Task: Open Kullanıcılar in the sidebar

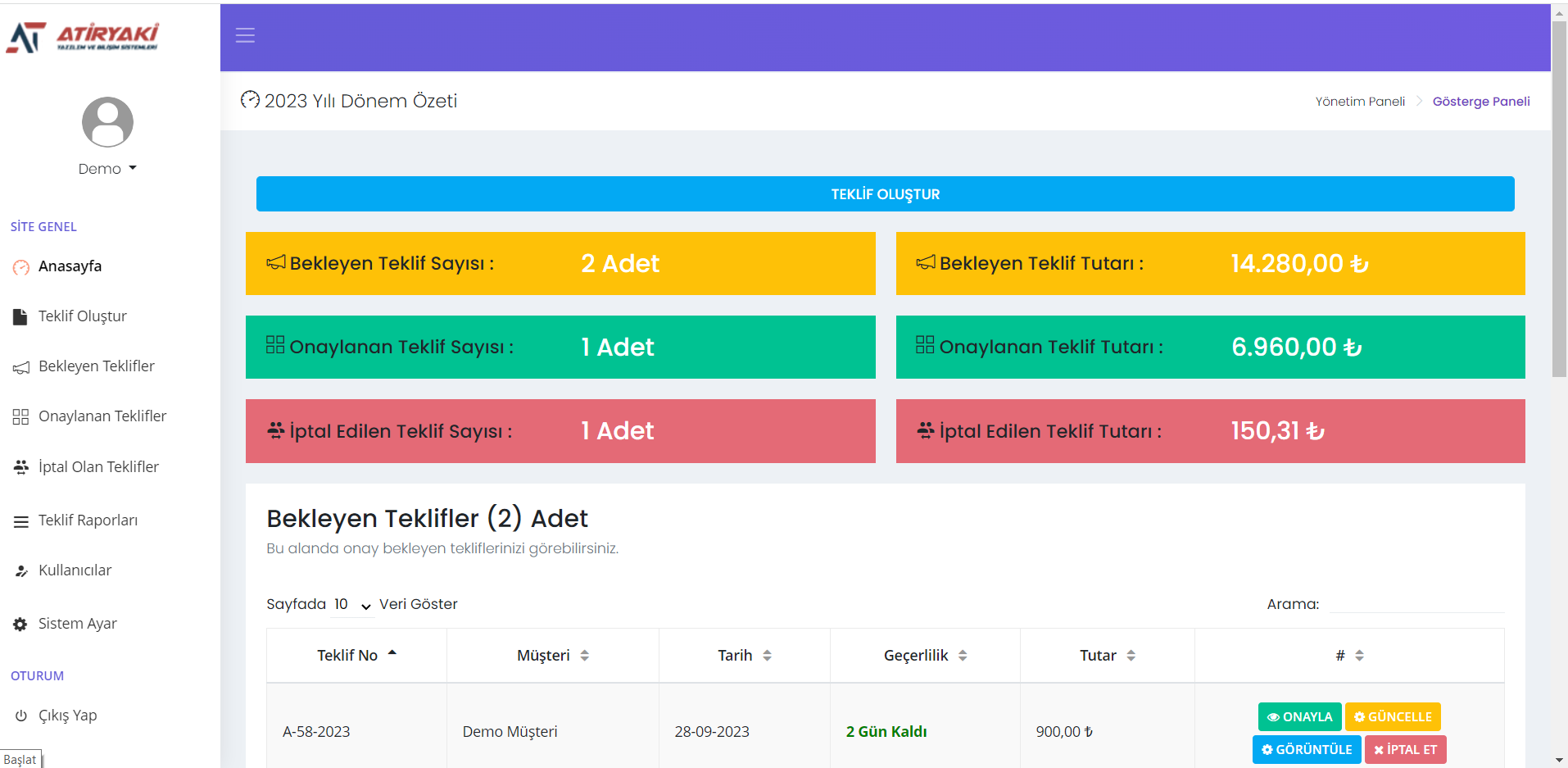Action: point(75,570)
